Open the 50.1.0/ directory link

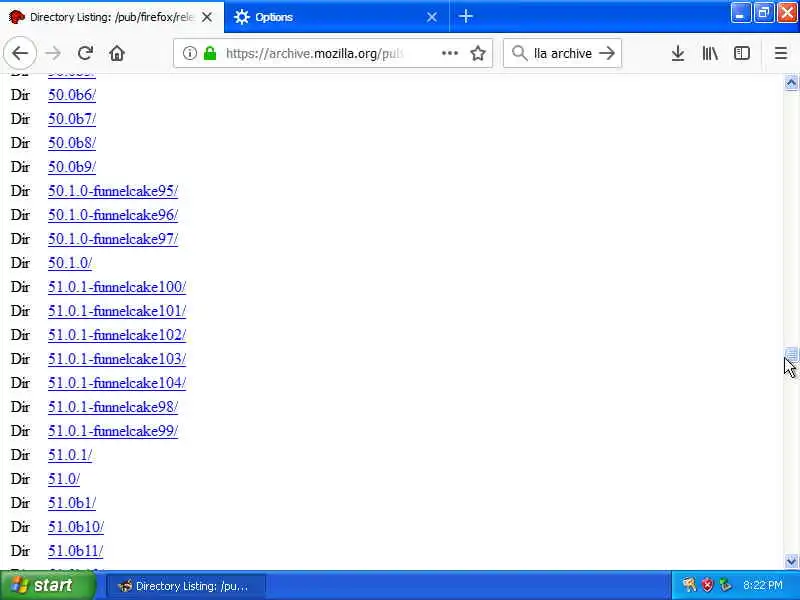[x=70, y=263]
